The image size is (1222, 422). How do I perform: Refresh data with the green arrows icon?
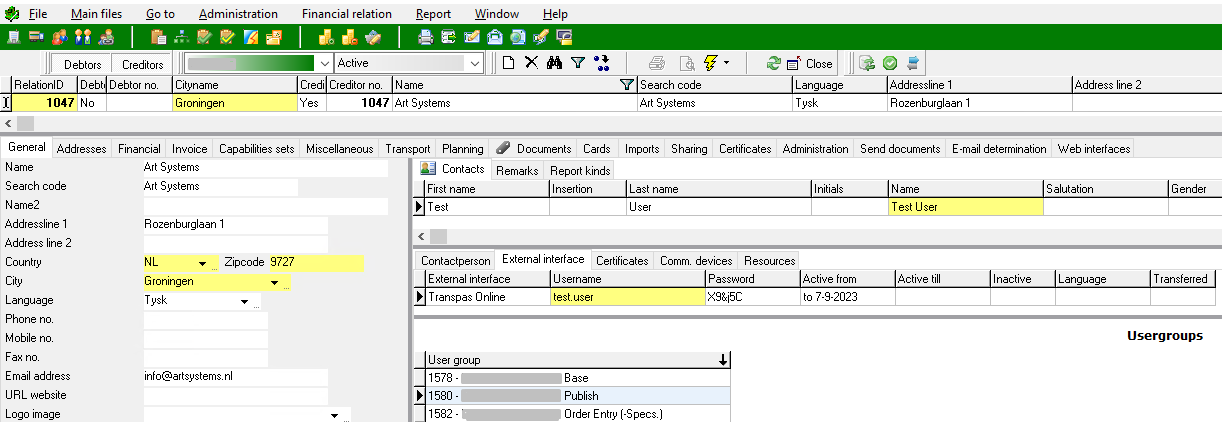tap(773, 63)
